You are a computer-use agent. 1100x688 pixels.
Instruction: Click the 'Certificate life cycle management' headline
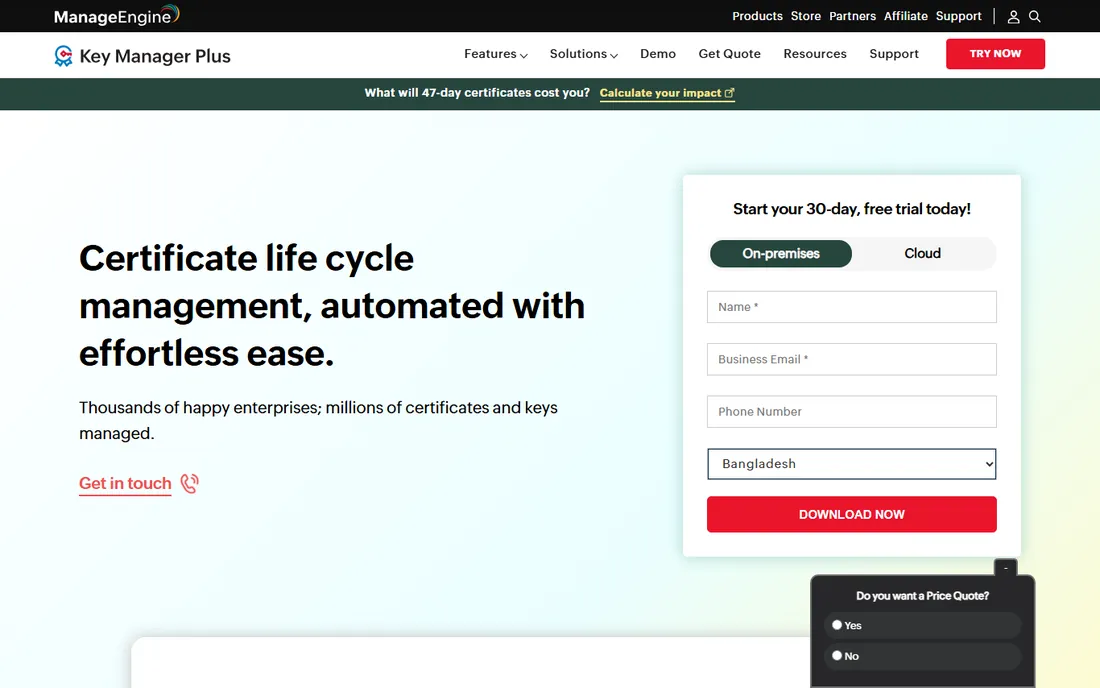[332, 306]
